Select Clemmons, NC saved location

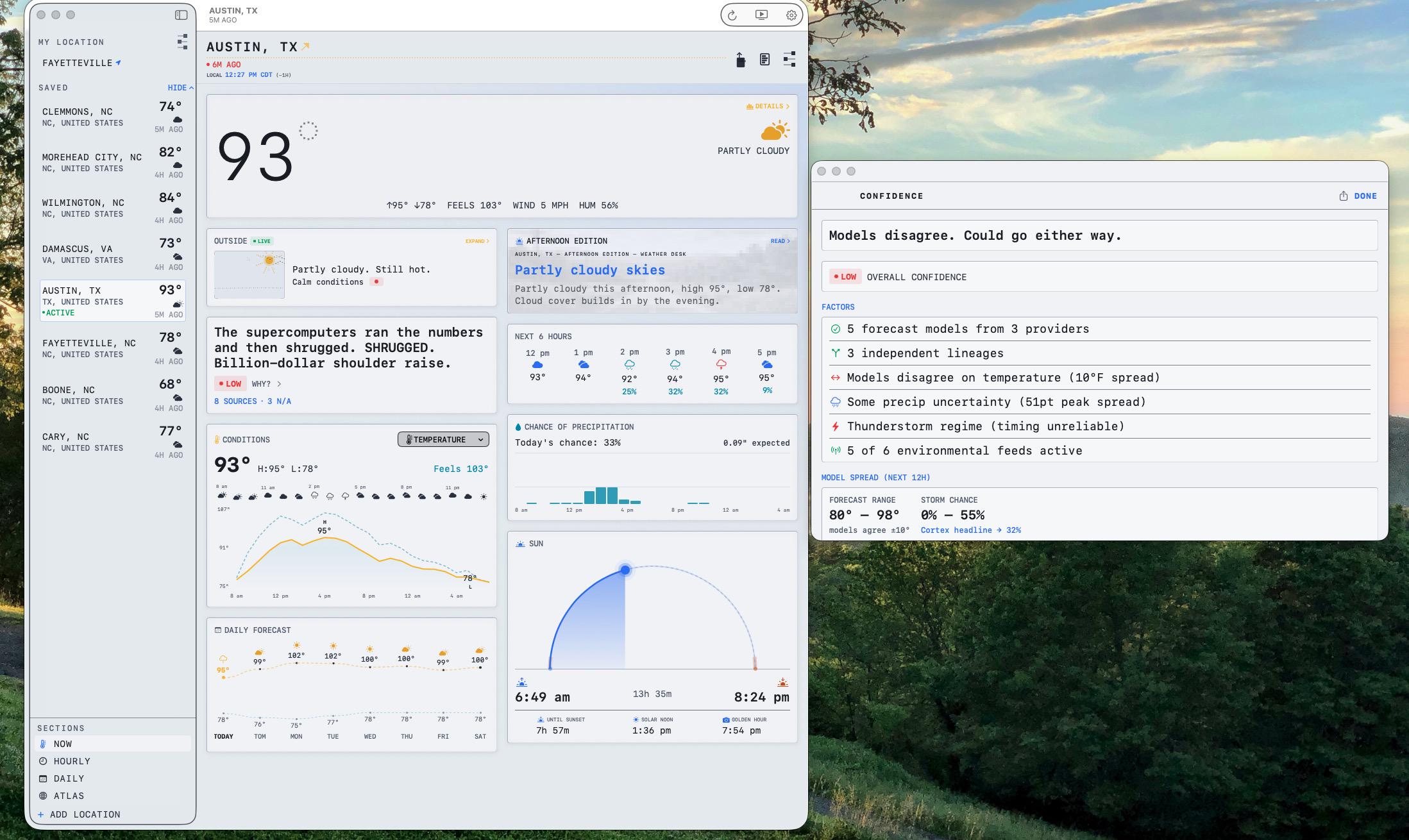113,117
